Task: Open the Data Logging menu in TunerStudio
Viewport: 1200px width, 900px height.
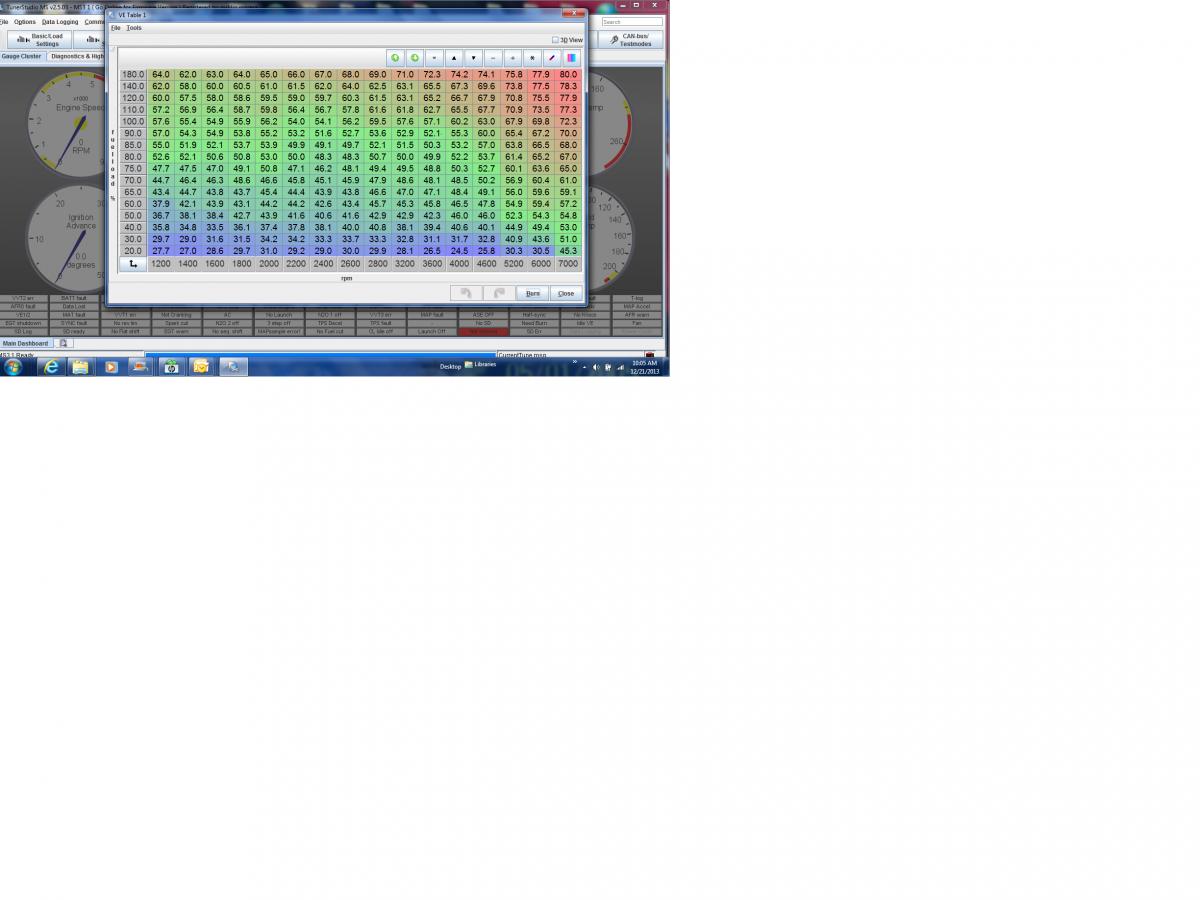Action: click(60, 21)
